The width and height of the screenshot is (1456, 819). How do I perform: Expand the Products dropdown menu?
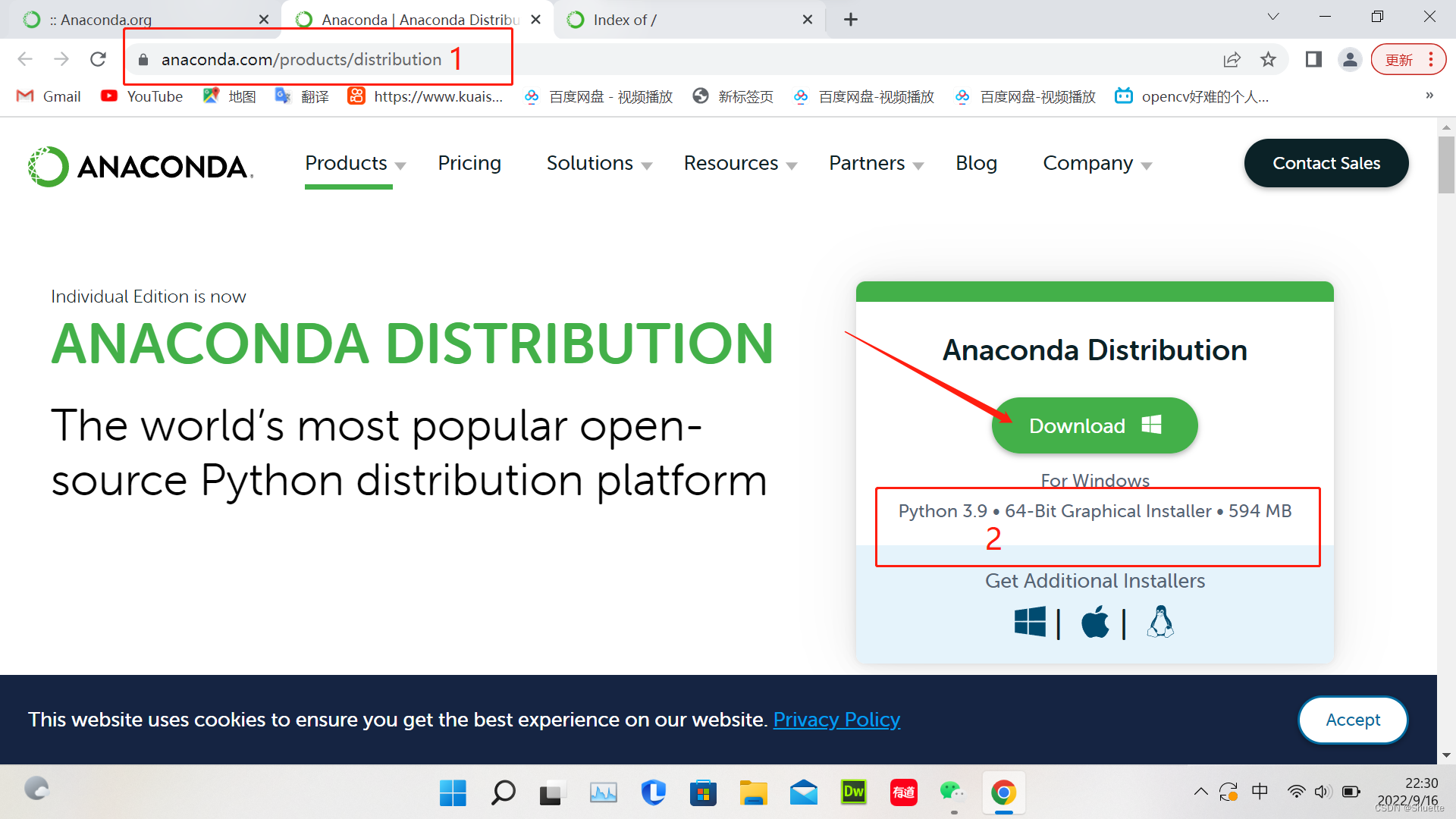[355, 163]
